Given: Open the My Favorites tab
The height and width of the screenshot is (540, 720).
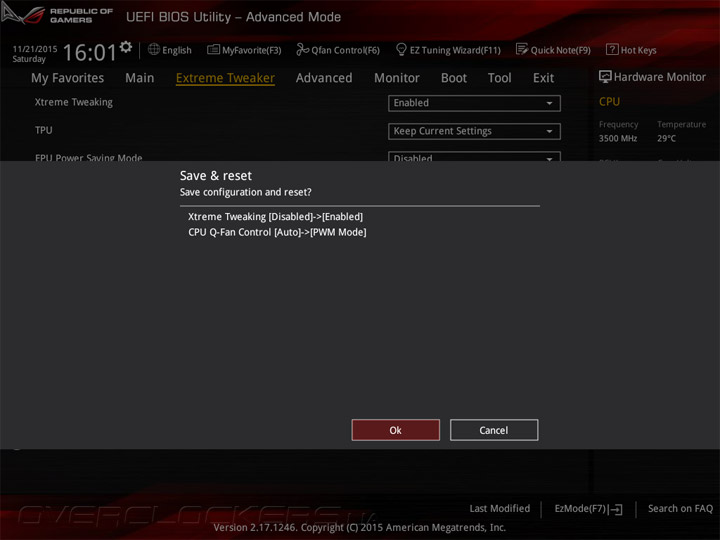Looking at the screenshot, I should tap(68, 78).
